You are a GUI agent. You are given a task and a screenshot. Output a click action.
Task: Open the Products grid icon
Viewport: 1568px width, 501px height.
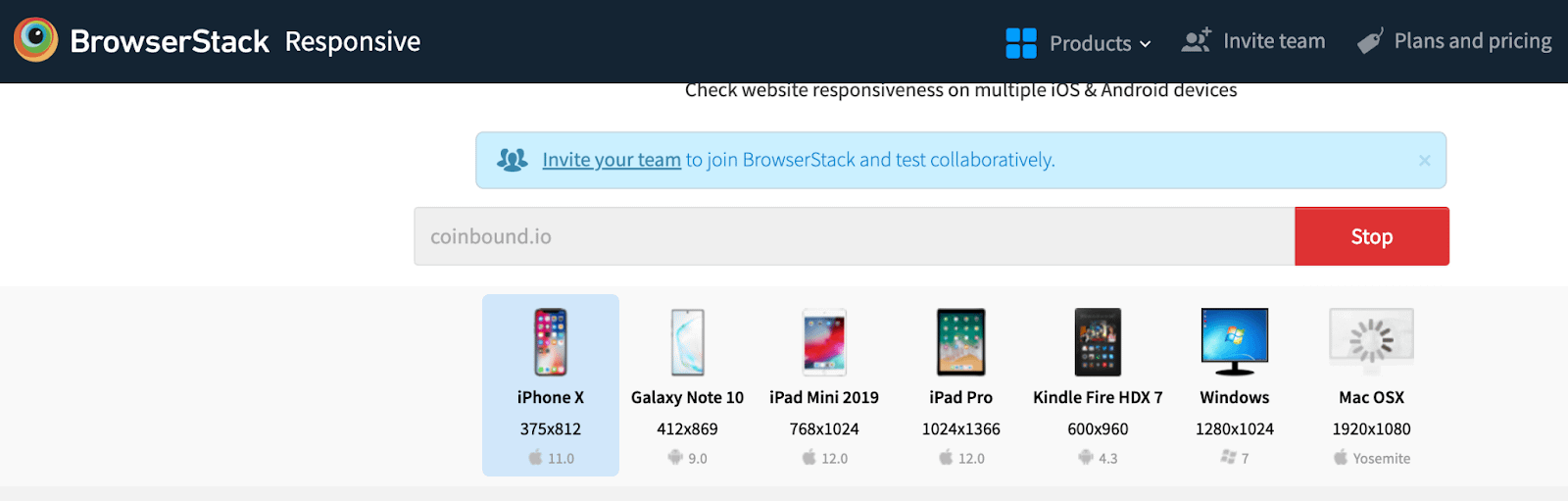pyautogui.click(x=1020, y=43)
